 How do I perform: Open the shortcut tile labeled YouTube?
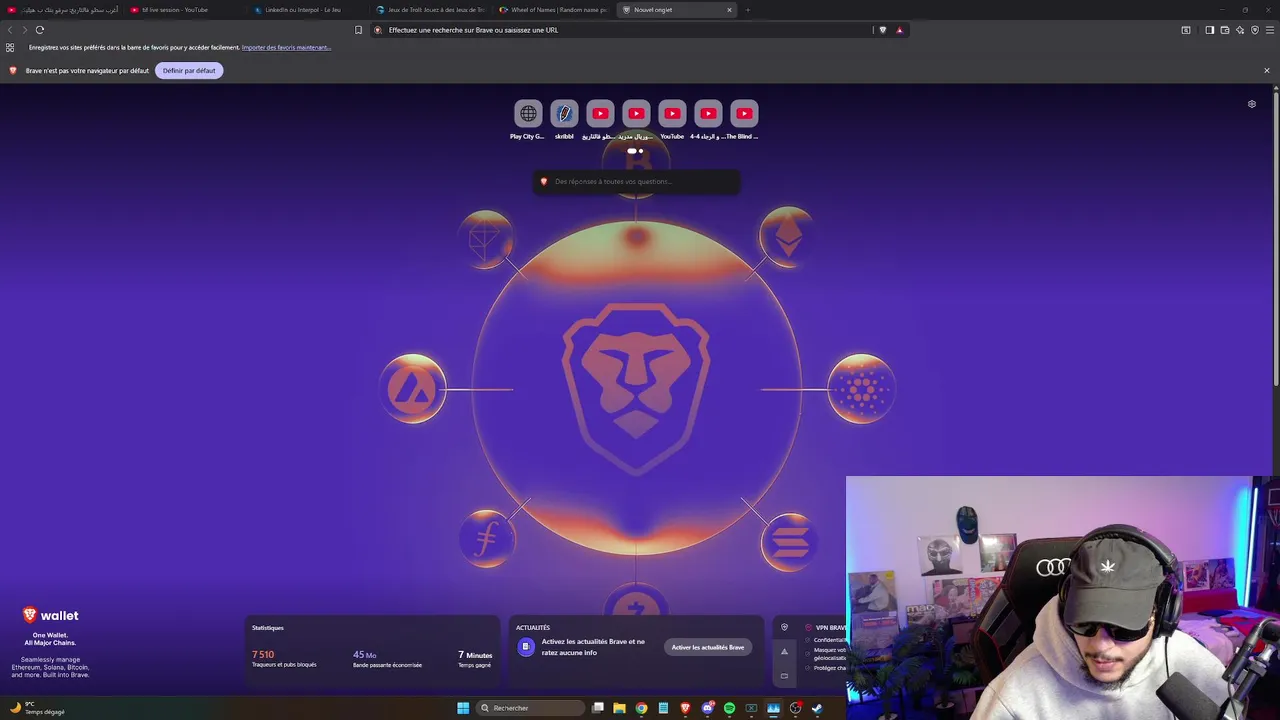click(x=672, y=114)
